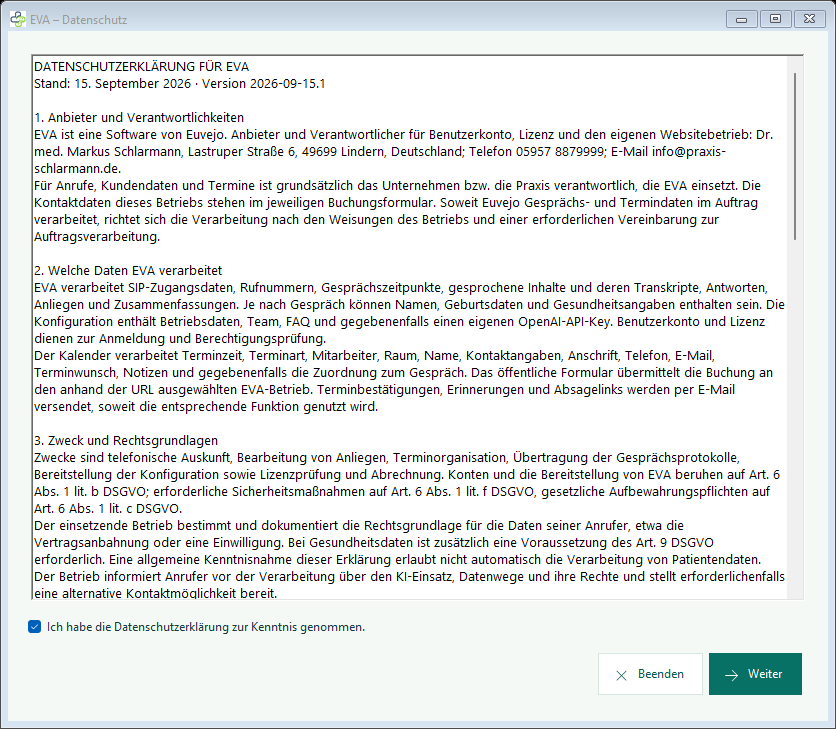836x729 pixels.
Task: Click the label 'Ich habe die Datenschutzerklärung zur Kenntnis genommen.'
Action: point(206,627)
